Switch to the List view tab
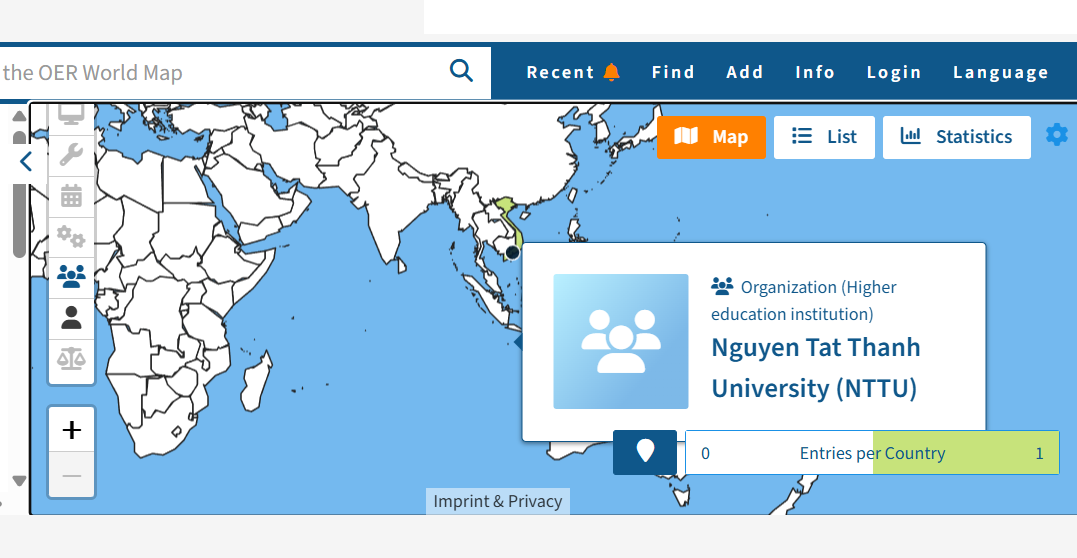1077x558 pixels. pos(824,137)
